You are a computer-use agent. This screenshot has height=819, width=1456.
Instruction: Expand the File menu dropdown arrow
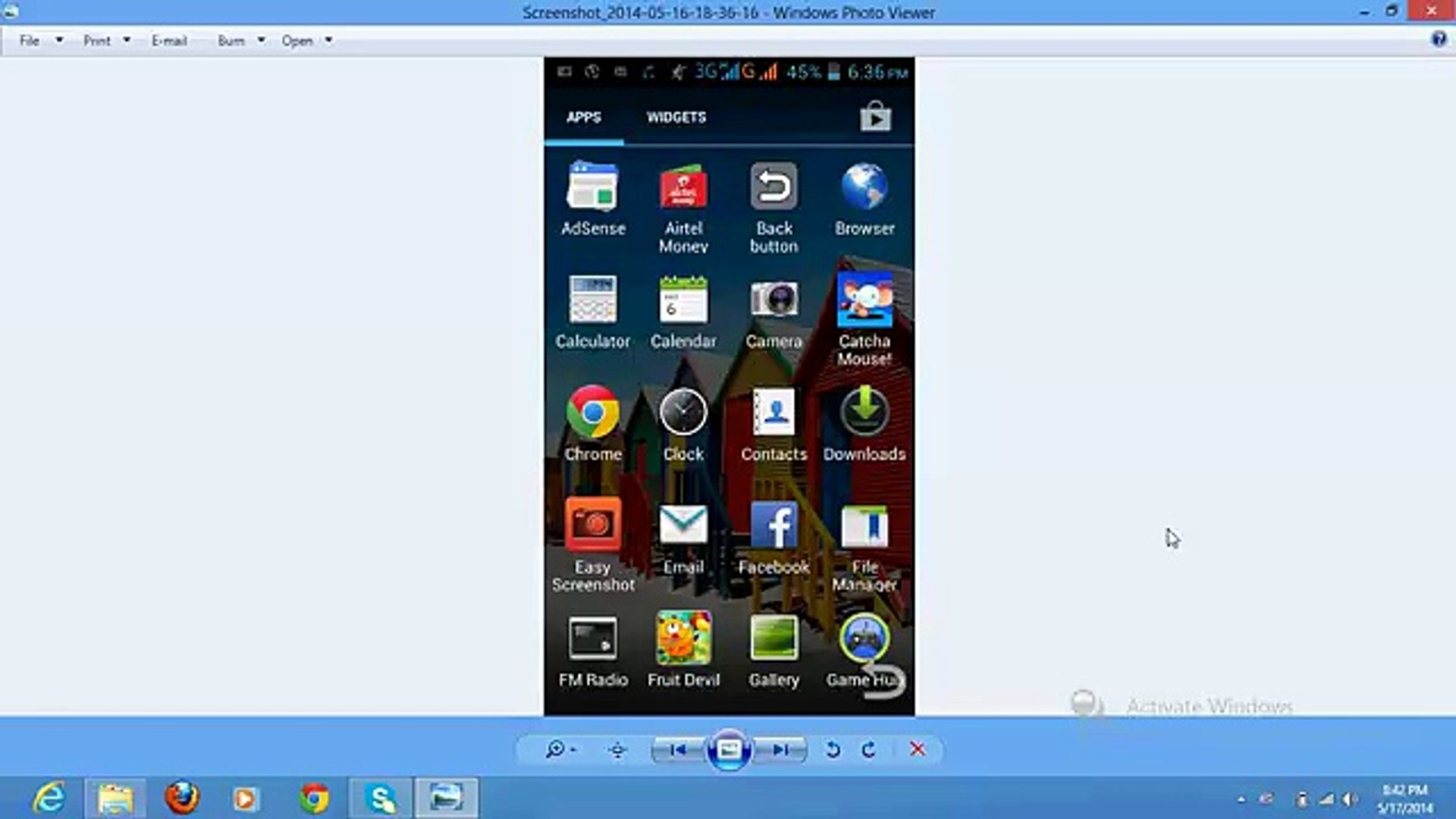pos(59,40)
